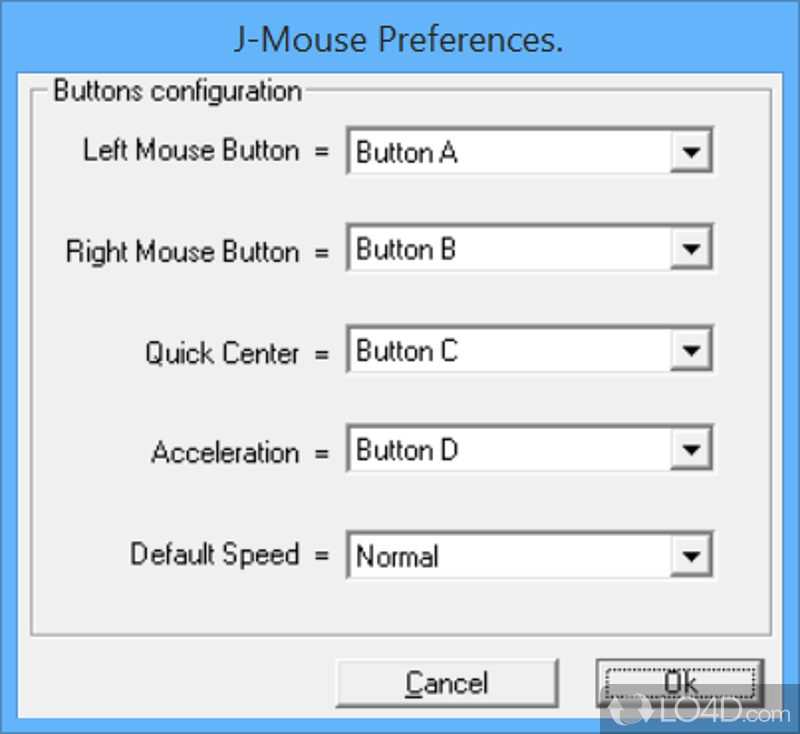Confirm preferences with the Ok button
The height and width of the screenshot is (734, 800).
pos(680,683)
